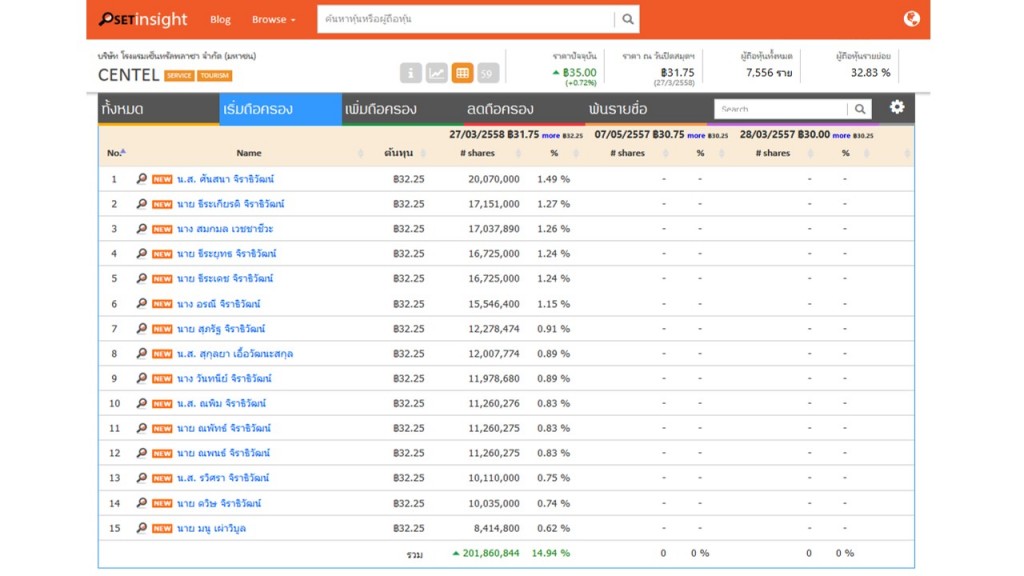The image size is (1024, 576).
Task: Click magnifier icon in the 10,035,000 shares row
Action: [142, 503]
